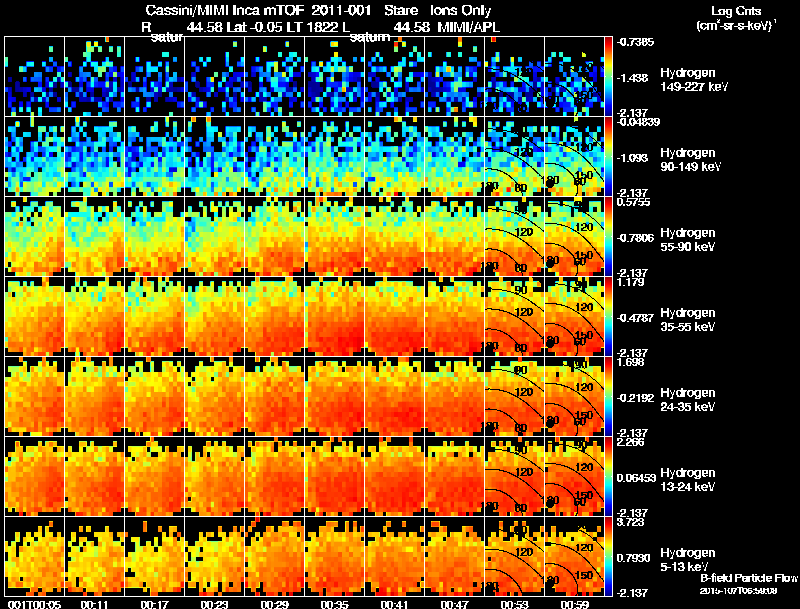Viewport: 800px width, 609px height.
Task: Click the color bar beside Hydrogen 24-35 keV
Action: [x=608, y=397]
